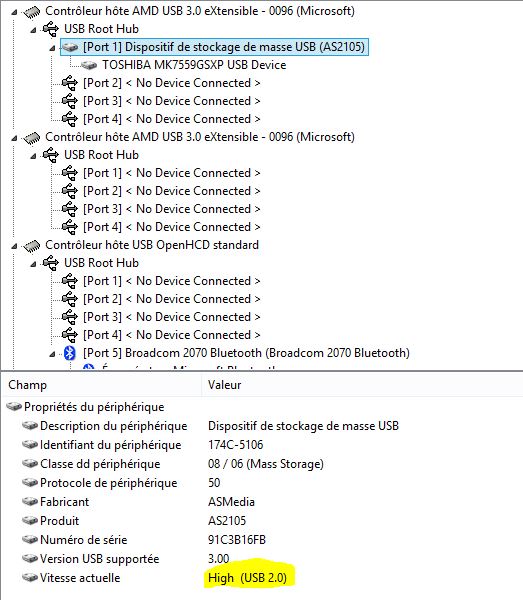
Task: Collapse Root Hub of the empty AMD controller
Action: tap(34, 156)
